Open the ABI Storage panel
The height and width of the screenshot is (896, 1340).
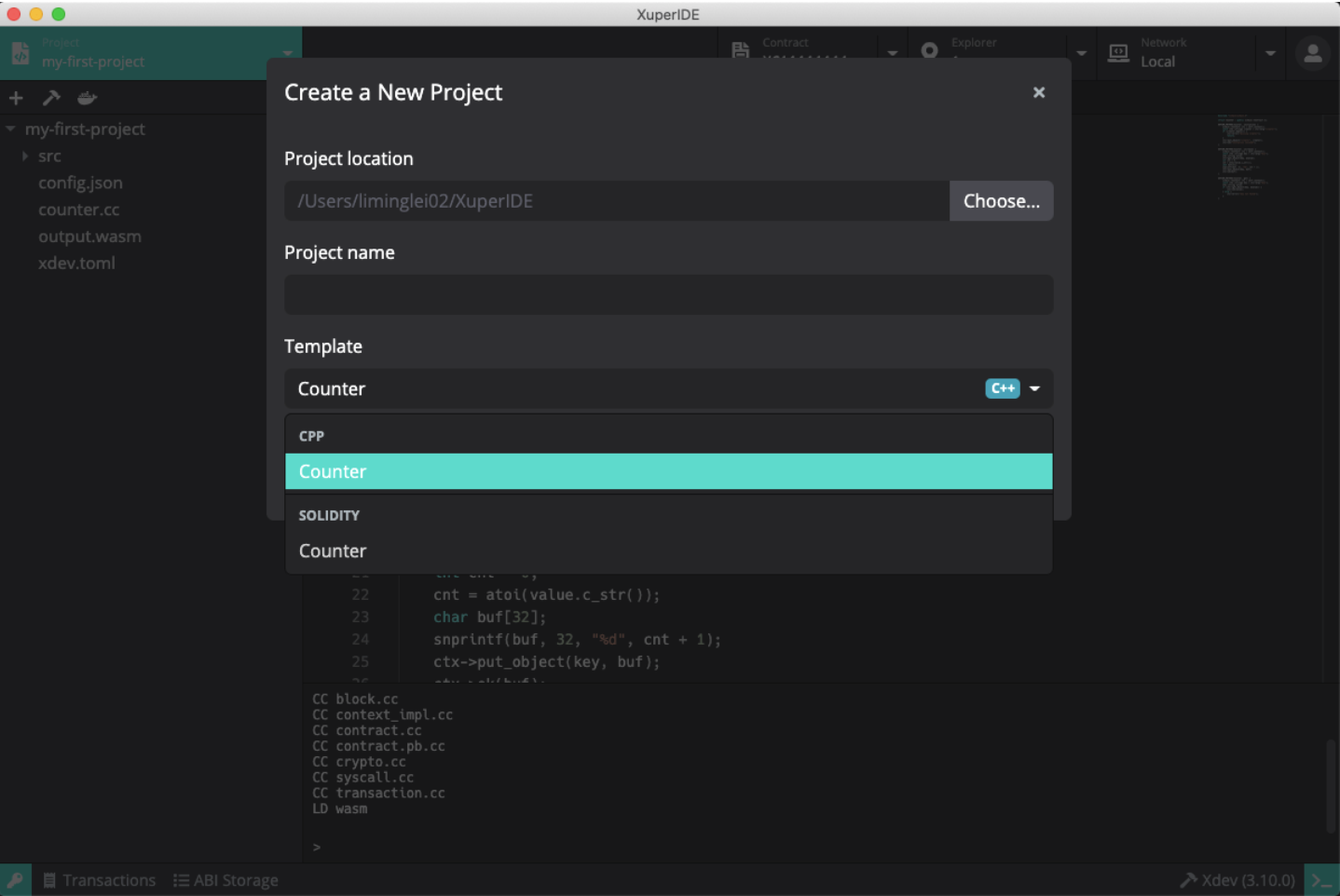coord(226,880)
